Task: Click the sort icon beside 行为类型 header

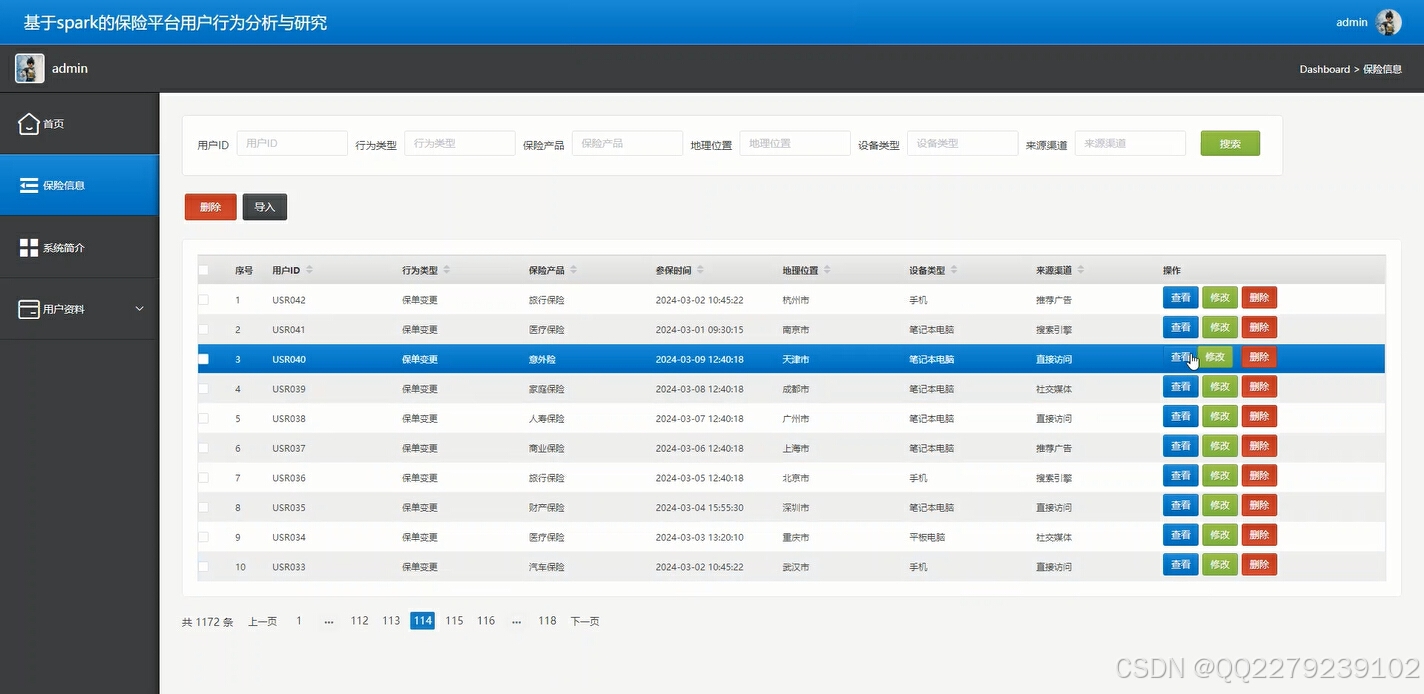Action: [447, 269]
